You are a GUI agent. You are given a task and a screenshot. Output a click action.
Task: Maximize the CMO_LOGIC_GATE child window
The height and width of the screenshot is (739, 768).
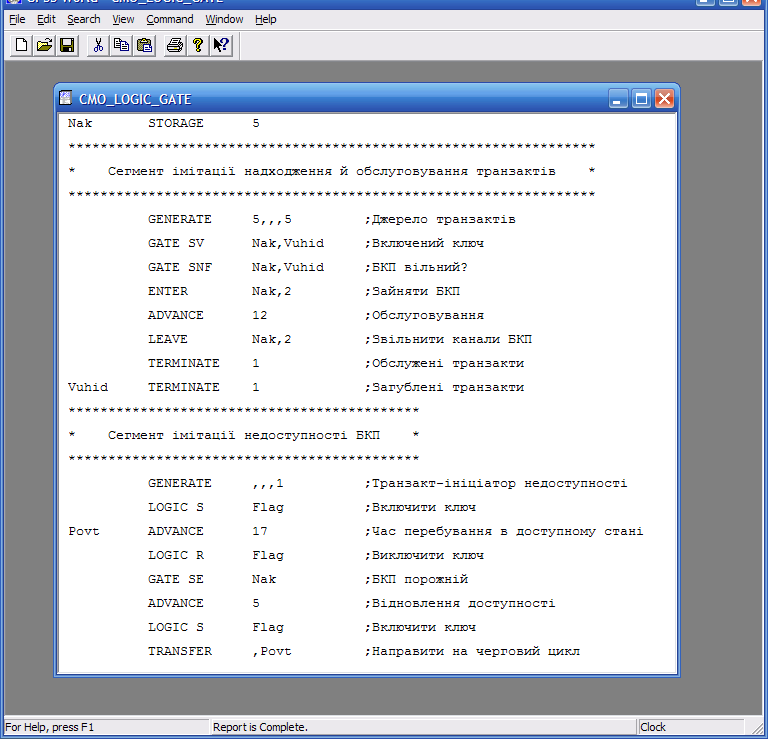(641, 99)
